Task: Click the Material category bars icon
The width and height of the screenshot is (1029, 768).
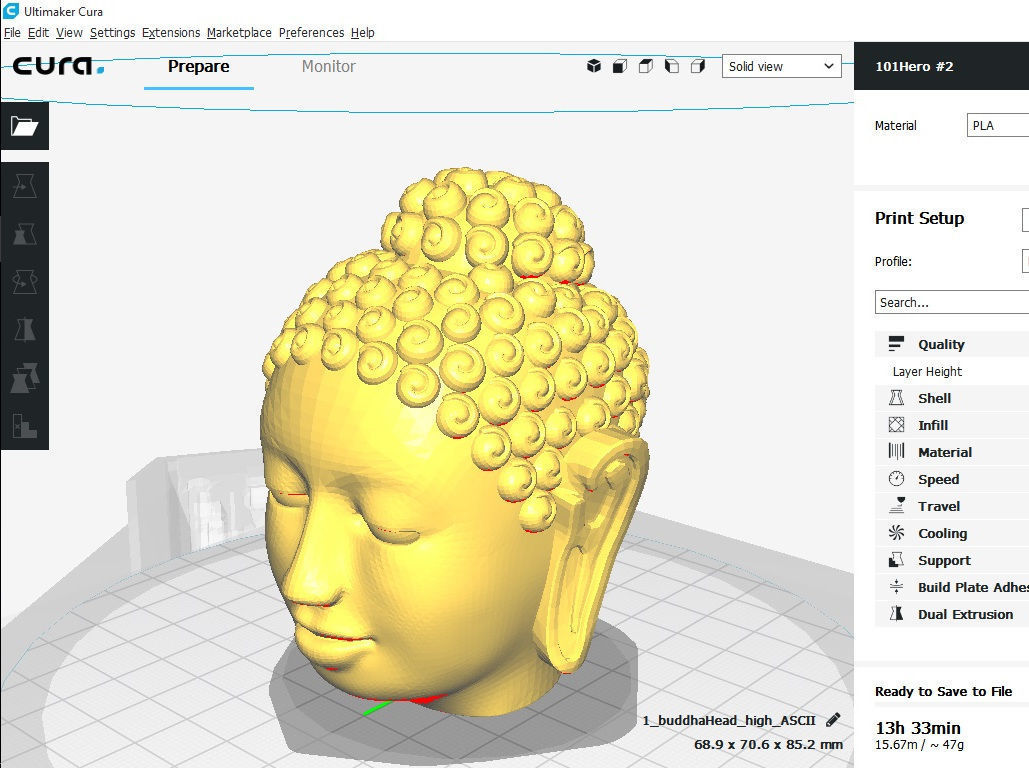Action: [x=896, y=452]
